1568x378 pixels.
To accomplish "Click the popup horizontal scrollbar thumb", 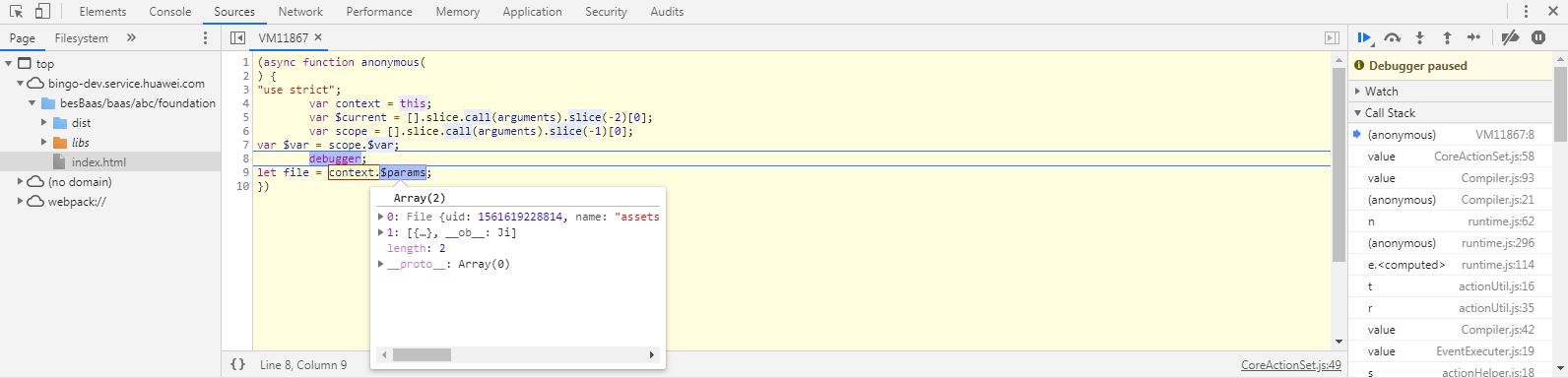I will click(422, 355).
